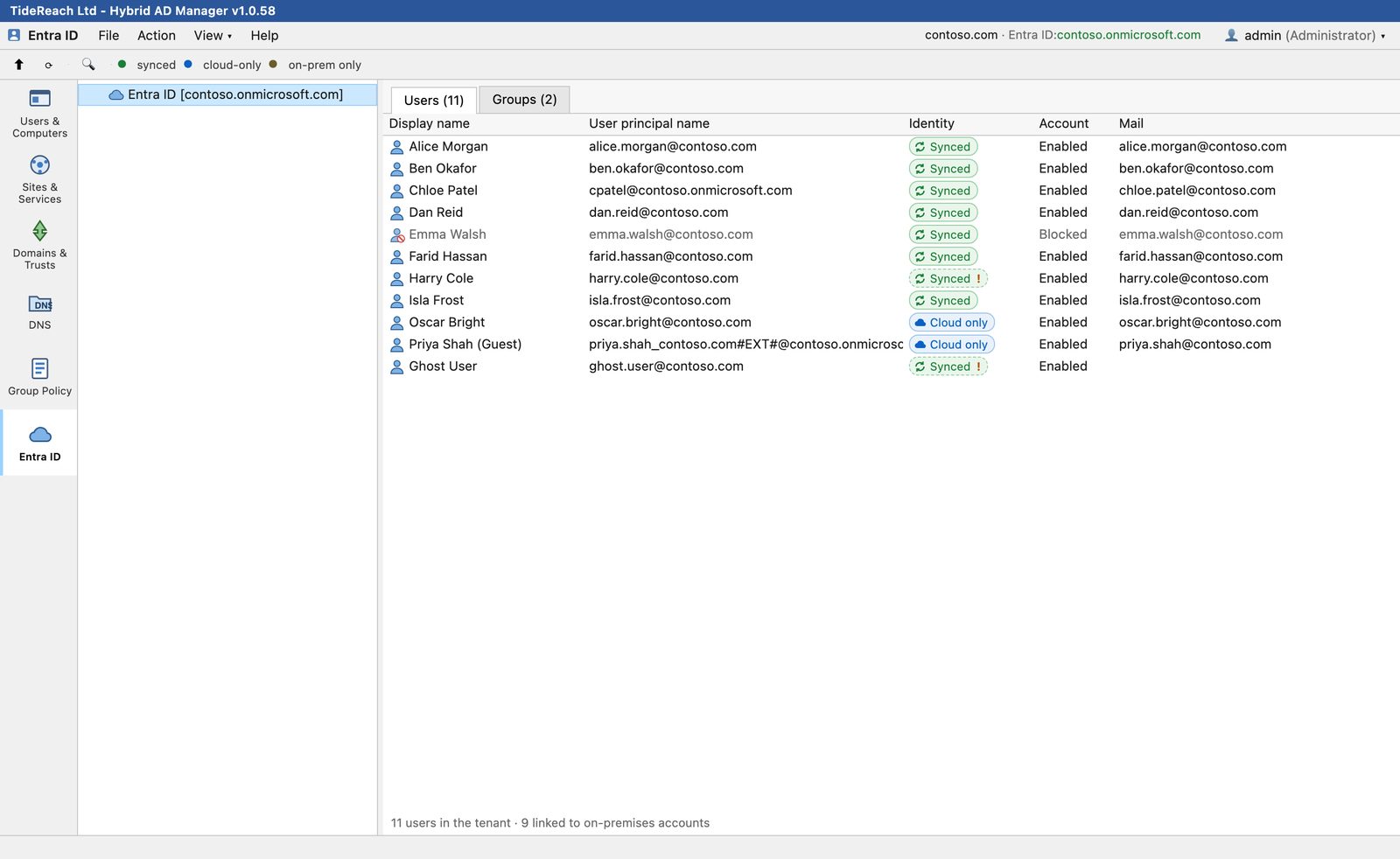The height and width of the screenshot is (859, 1400).
Task: Click the warning Synced badge for Harry Cole
Action: pyautogui.click(x=948, y=278)
